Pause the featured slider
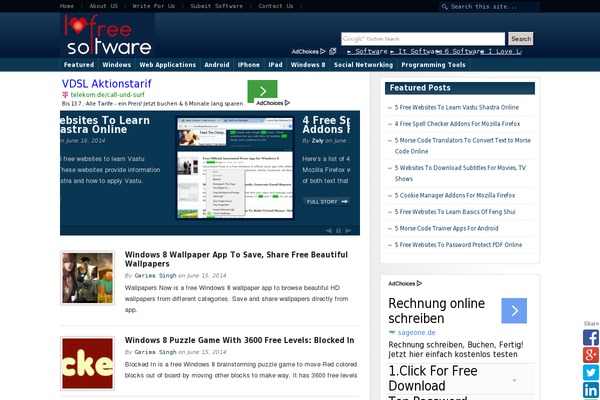Viewport: 600px width, 400px height. click(x=338, y=230)
